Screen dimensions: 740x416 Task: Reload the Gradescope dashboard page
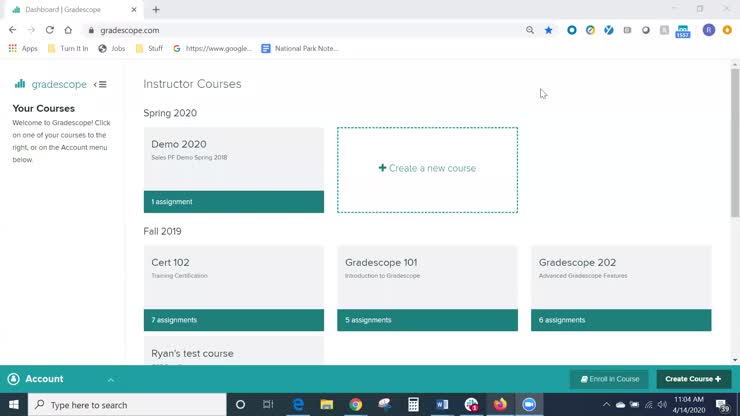pyautogui.click(x=49, y=30)
